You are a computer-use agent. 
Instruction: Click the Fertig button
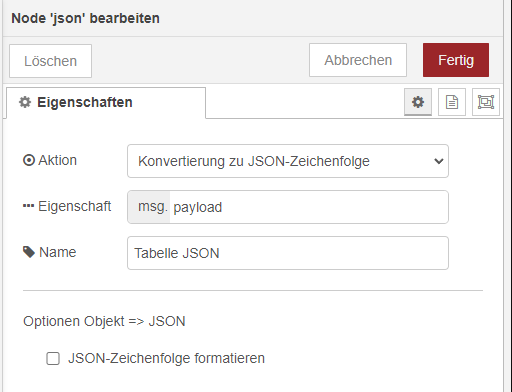pyautogui.click(x=456, y=60)
